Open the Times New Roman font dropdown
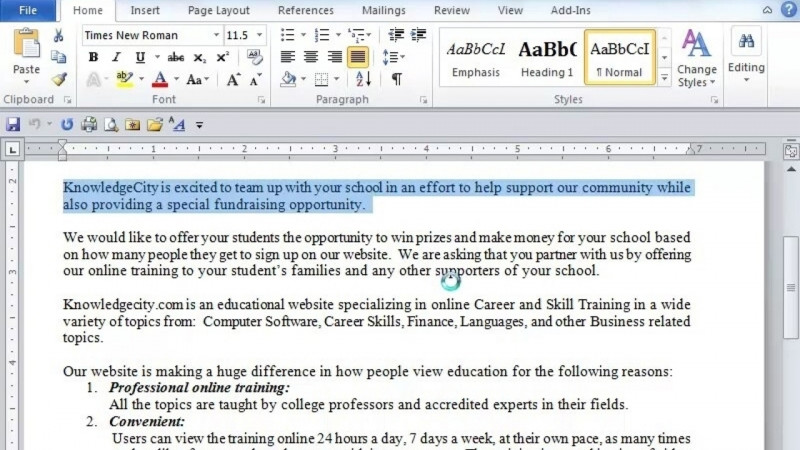800x450 pixels. pos(216,35)
